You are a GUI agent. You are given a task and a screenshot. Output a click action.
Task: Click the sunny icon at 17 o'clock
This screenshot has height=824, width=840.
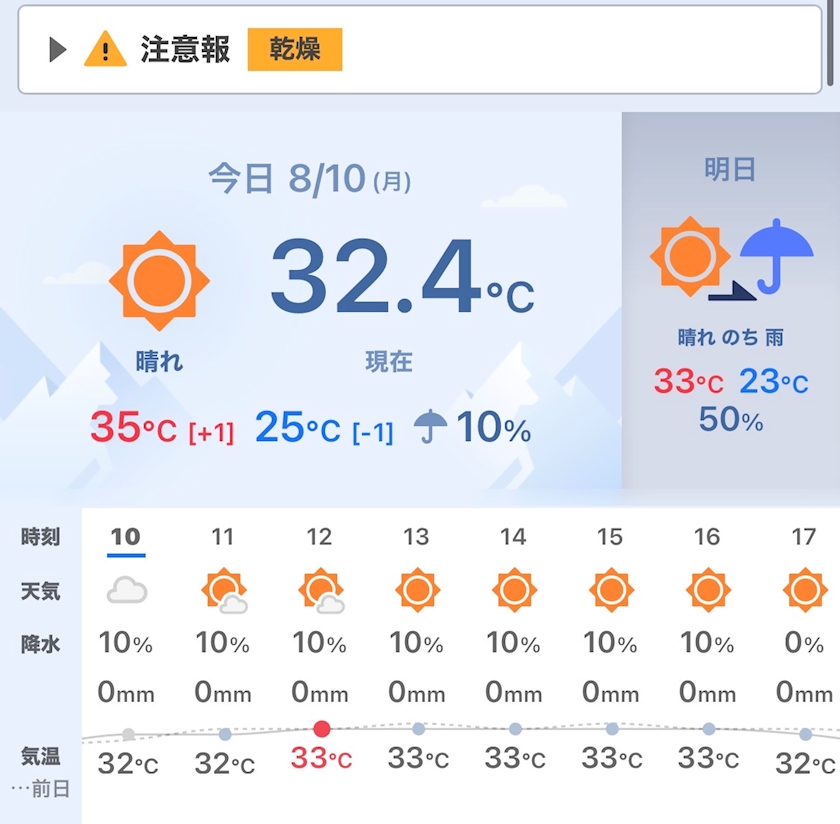pyautogui.click(x=805, y=590)
